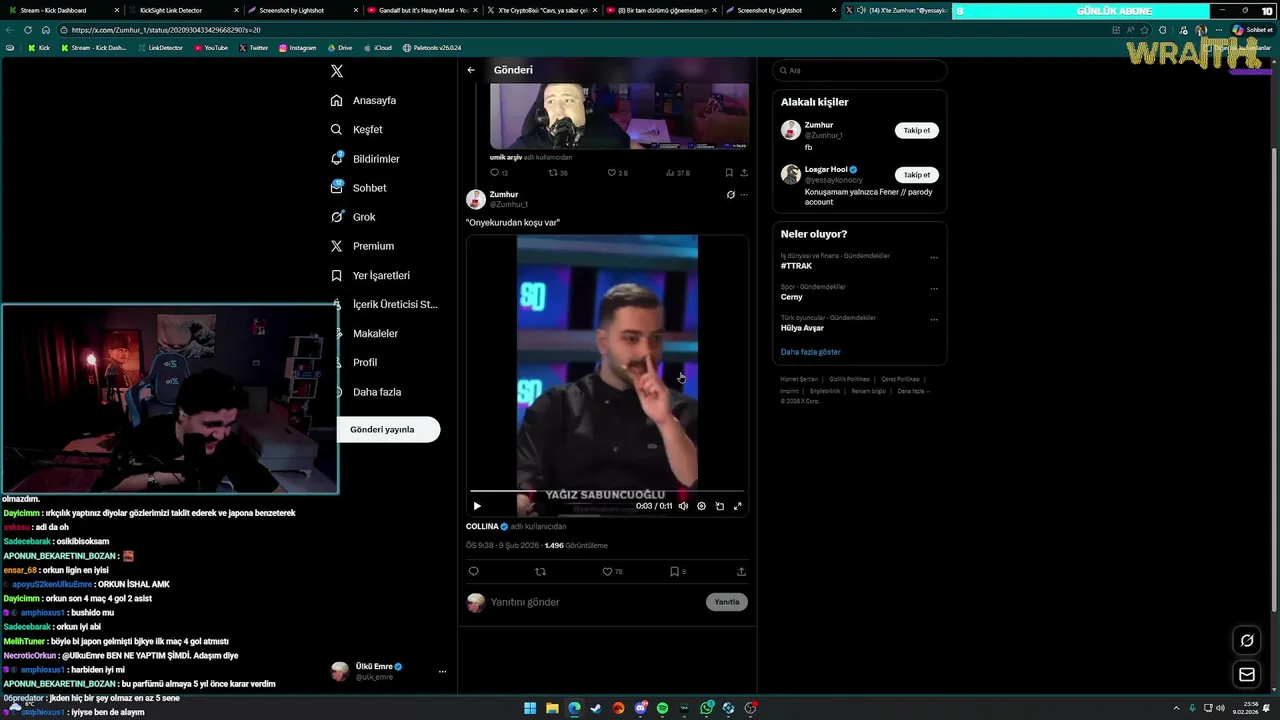1280x720 pixels.
Task: Enter fullscreen on the video
Action: point(738,506)
